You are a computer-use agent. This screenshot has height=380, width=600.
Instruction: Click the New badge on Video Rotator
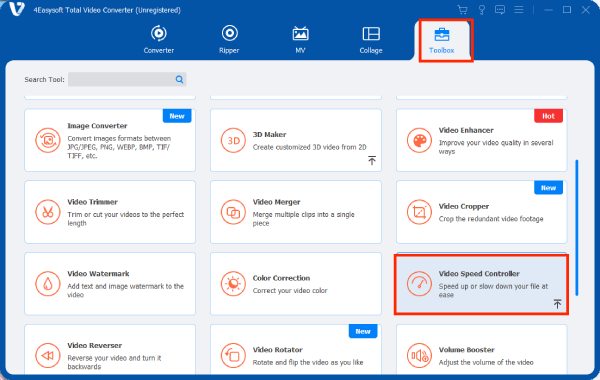coord(363,331)
